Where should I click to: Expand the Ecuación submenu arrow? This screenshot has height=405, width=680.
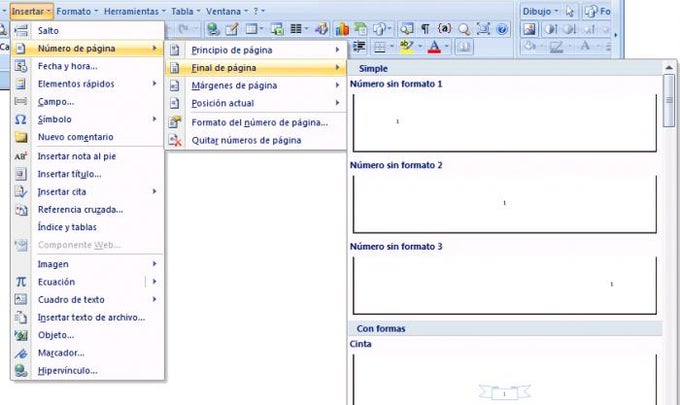click(x=154, y=282)
